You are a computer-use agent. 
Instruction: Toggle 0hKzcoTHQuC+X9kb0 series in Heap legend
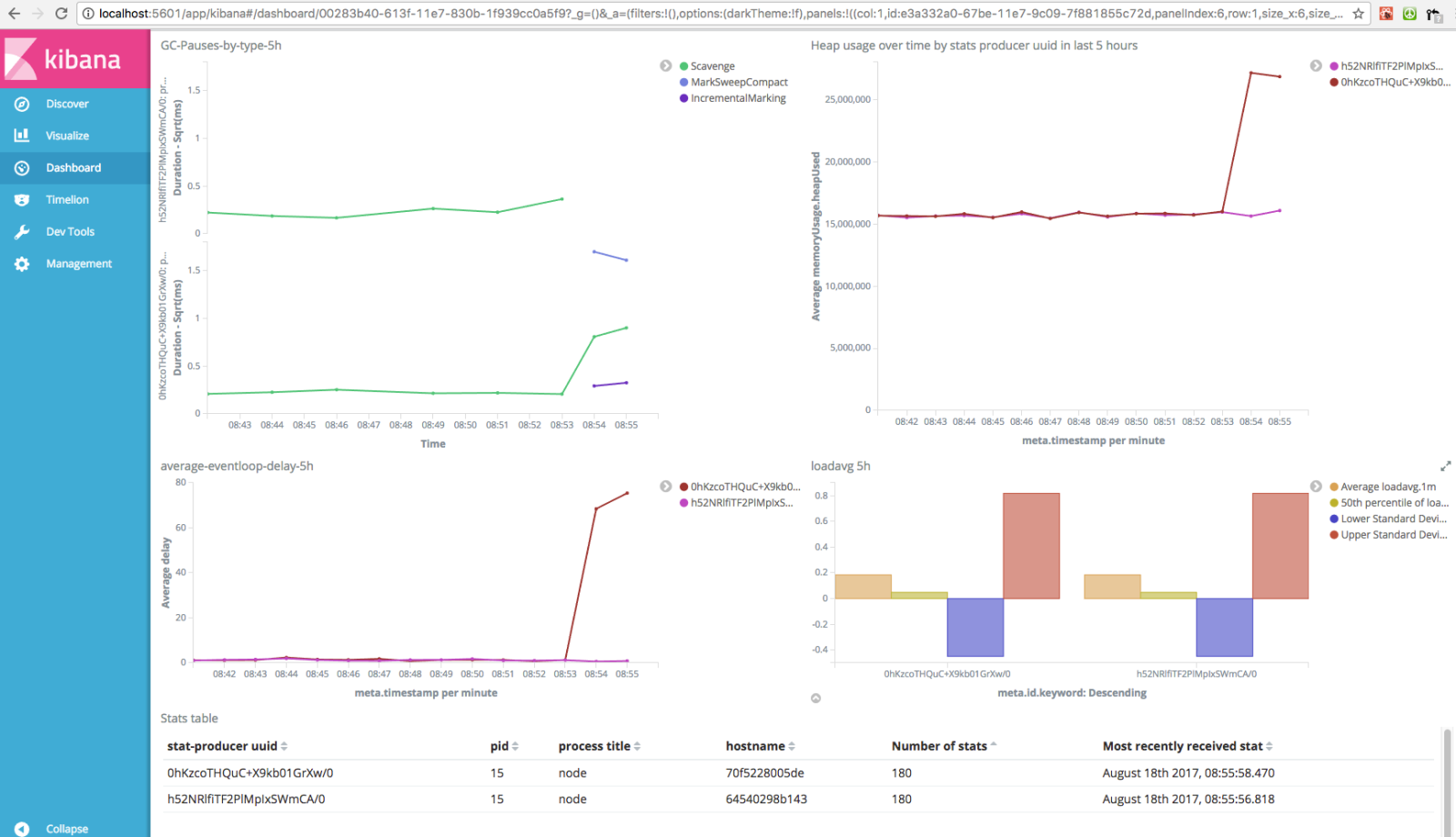coord(1395,82)
